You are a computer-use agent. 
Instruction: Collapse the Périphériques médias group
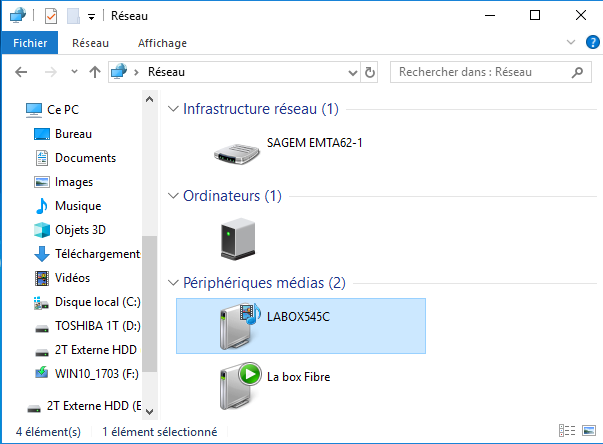pos(173,283)
